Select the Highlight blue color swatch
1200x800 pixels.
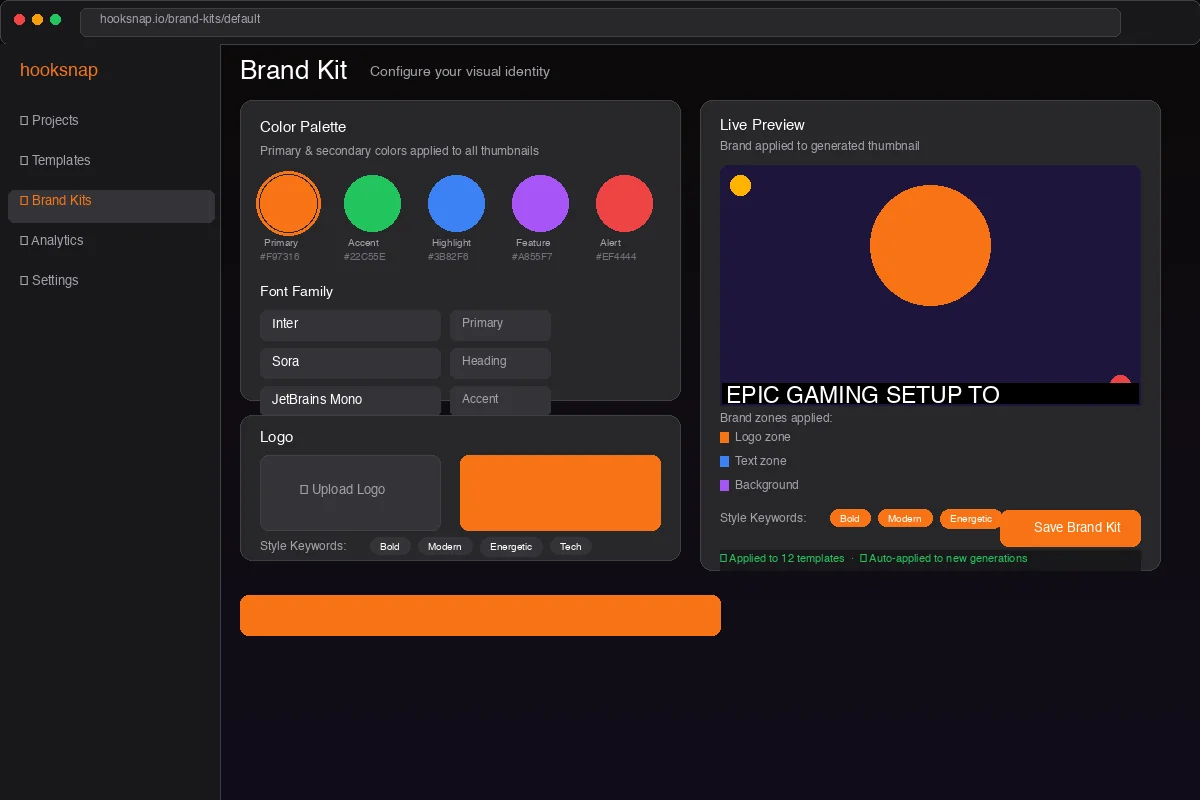coord(456,203)
